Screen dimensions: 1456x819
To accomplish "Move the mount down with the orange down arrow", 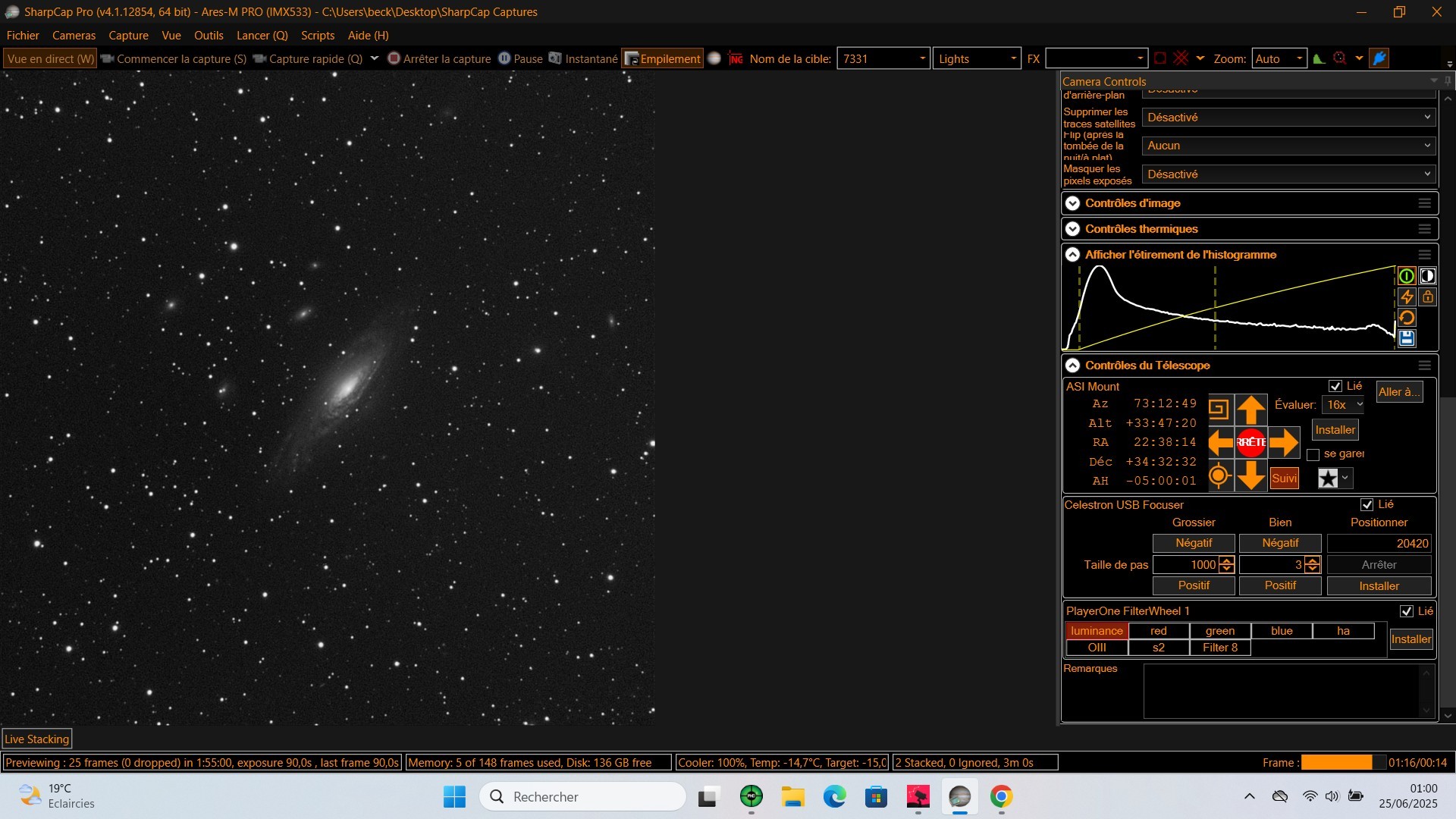I will pos(1251,476).
